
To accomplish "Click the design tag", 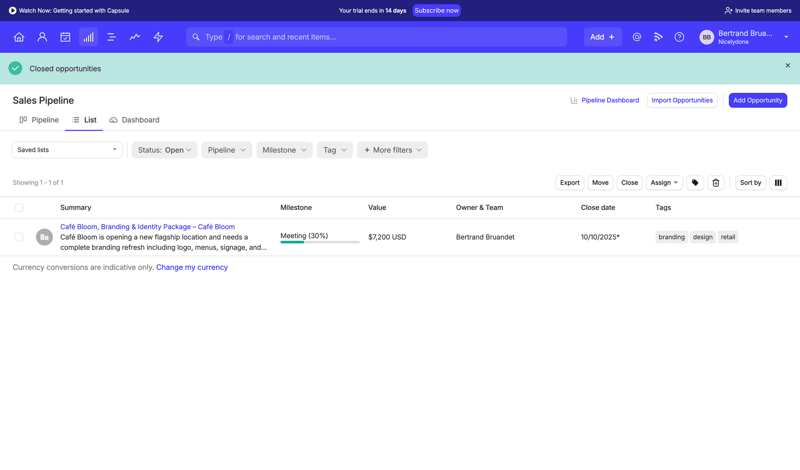I will tap(703, 237).
